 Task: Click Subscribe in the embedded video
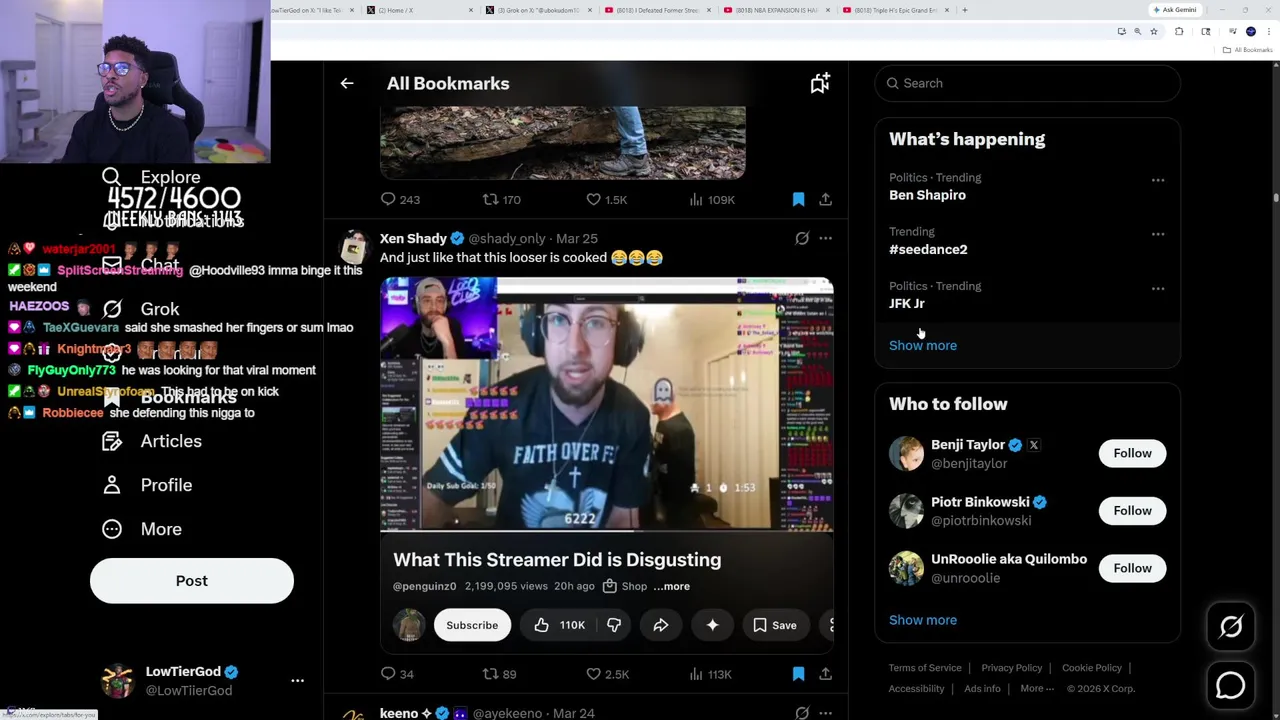(472, 625)
